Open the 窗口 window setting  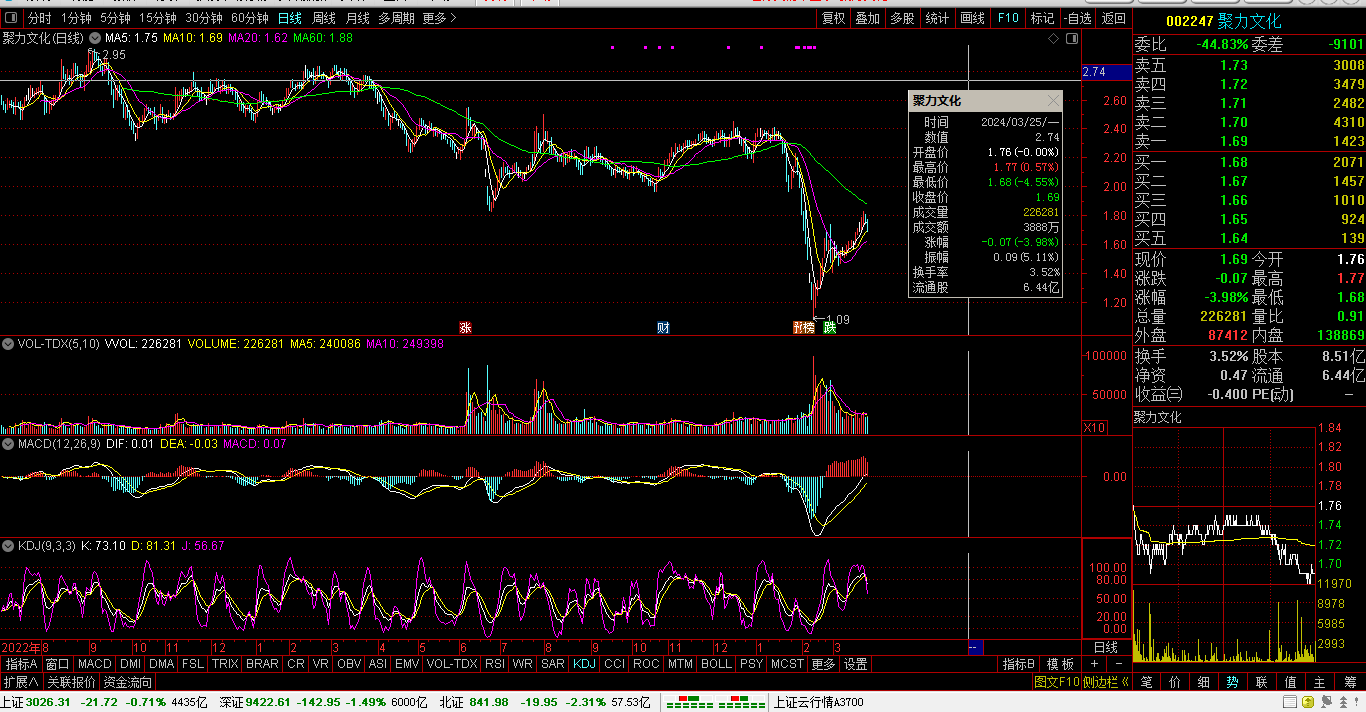pos(58,664)
